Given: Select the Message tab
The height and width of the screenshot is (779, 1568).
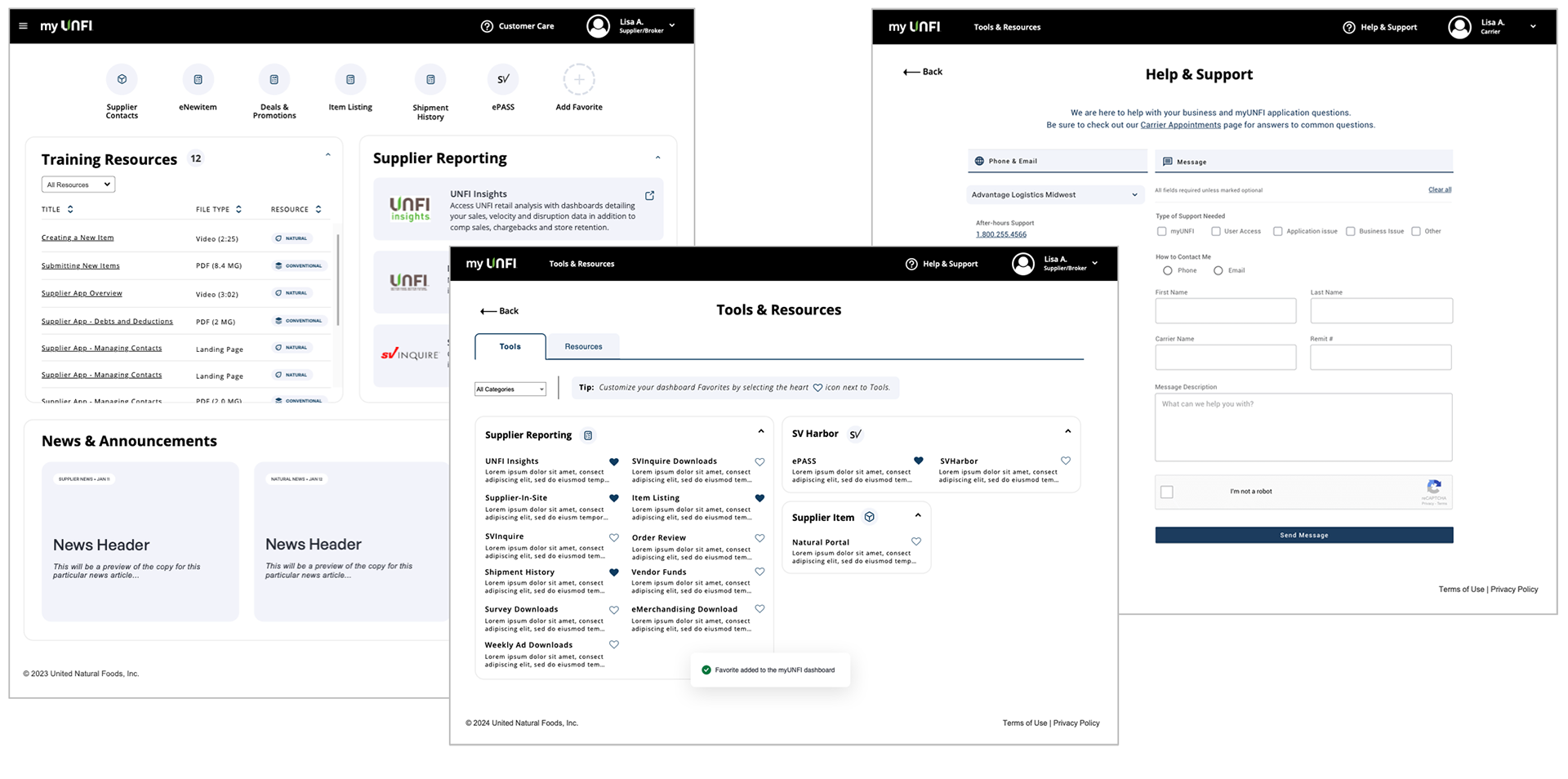Looking at the screenshot, I should click(1304, 162).
